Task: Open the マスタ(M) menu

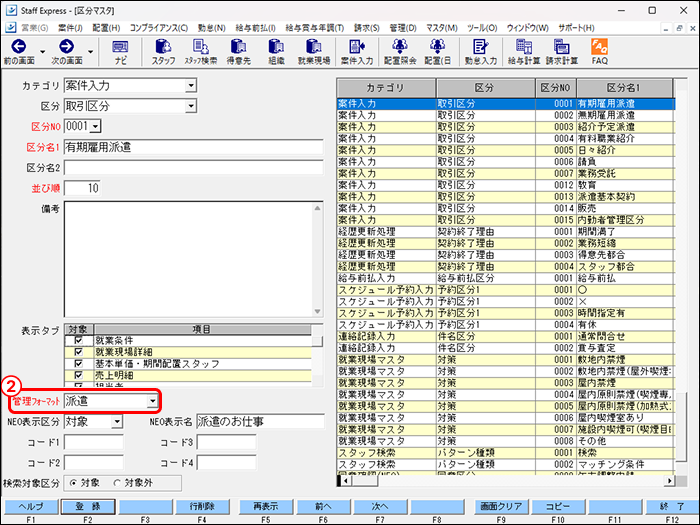Action: 442,28
